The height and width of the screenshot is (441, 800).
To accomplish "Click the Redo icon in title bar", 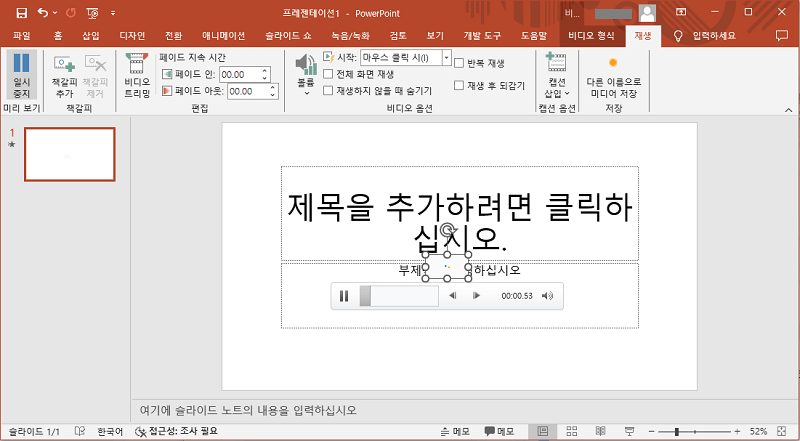I will pos(71,13).
